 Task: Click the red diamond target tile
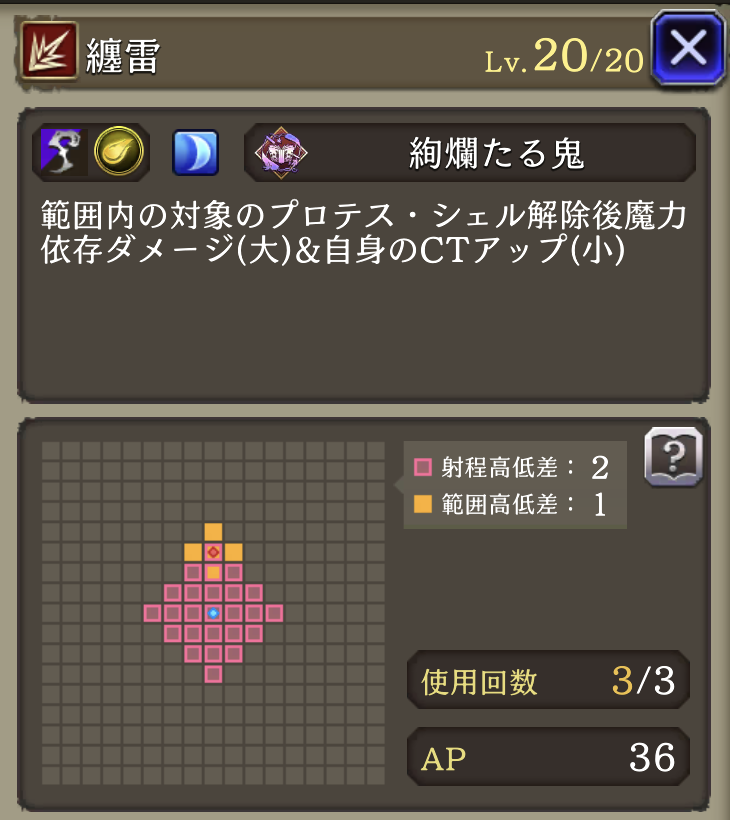[x=213, y=552]
